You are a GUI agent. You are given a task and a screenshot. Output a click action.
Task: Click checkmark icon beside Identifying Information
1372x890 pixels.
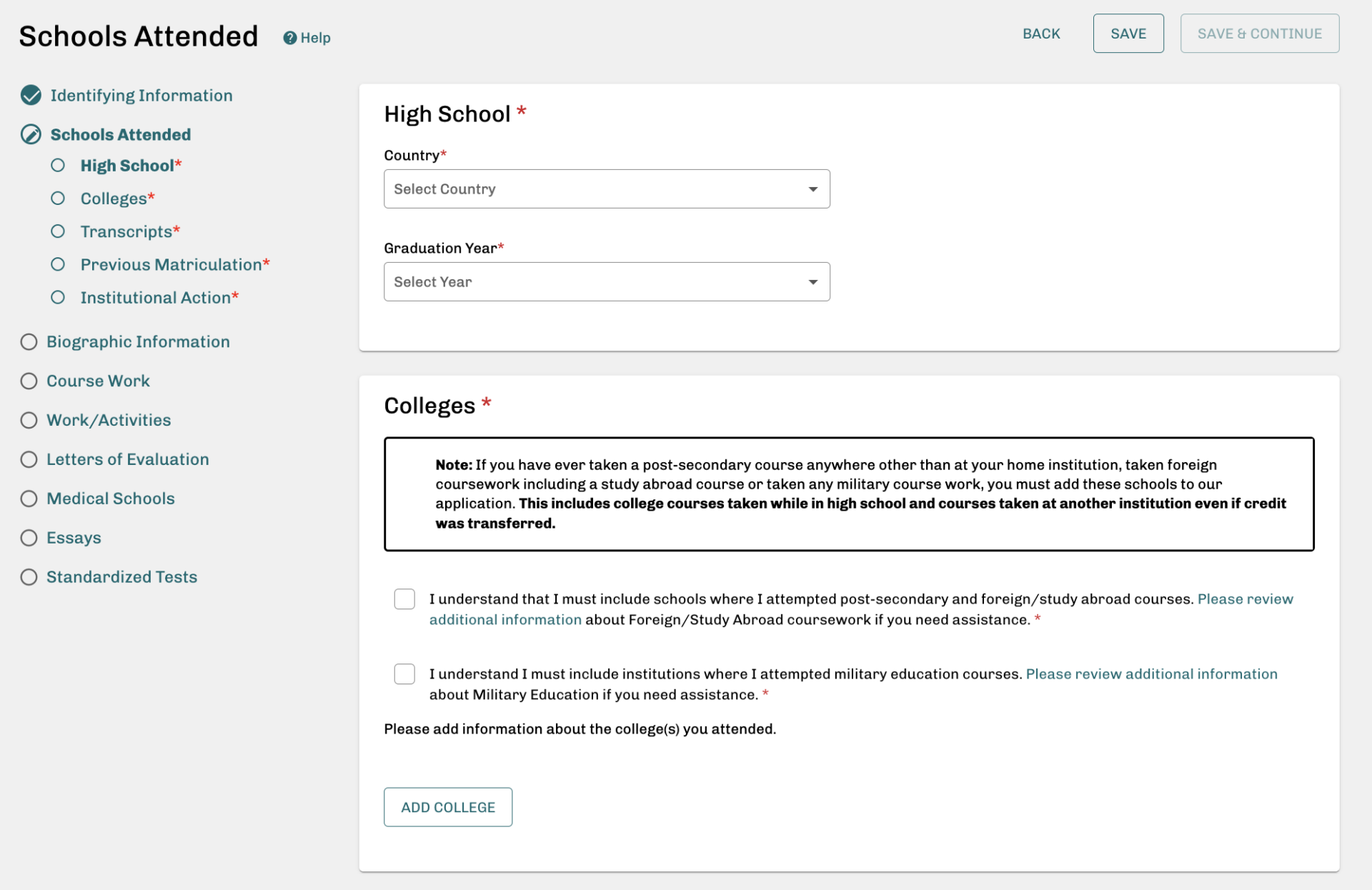[30, 94]
